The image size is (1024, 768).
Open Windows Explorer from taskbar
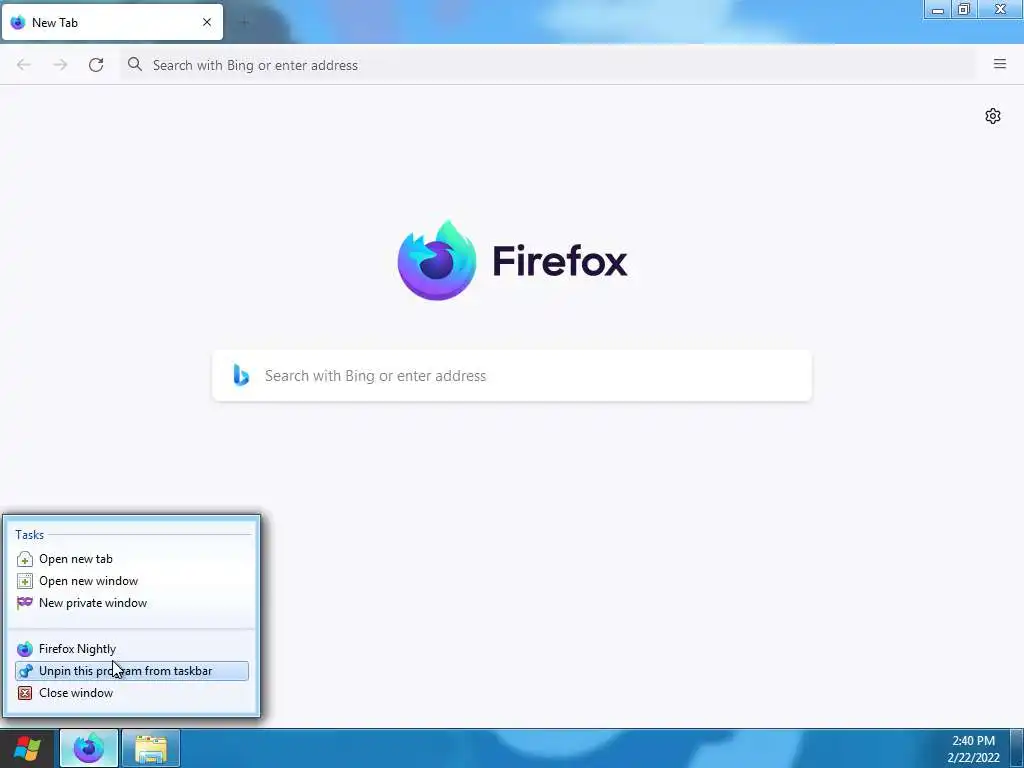[151, 748]
